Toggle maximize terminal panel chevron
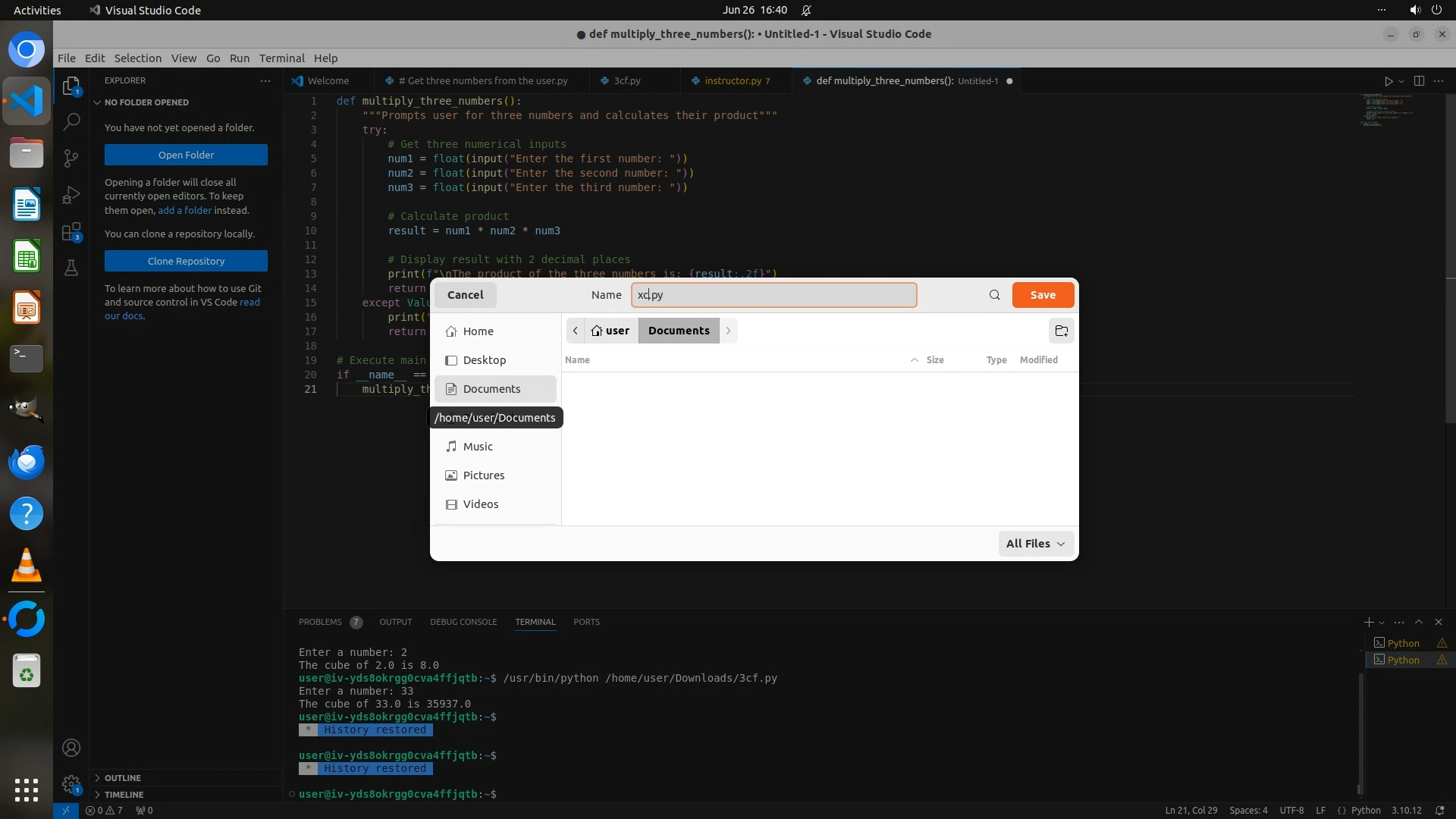The image size is (1456, 819). (1419, 622)
